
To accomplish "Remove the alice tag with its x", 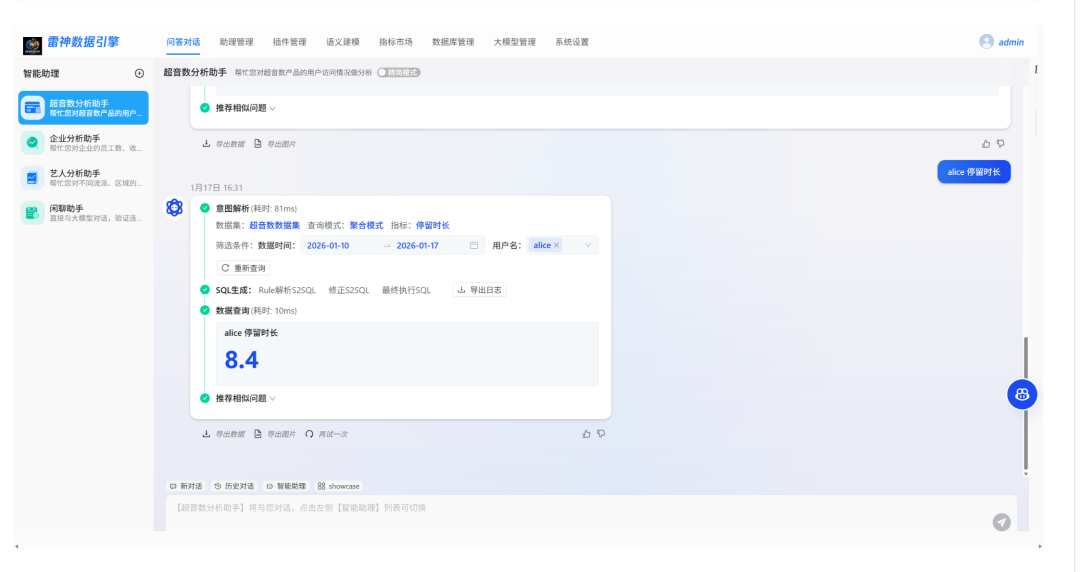I will 557,245.
